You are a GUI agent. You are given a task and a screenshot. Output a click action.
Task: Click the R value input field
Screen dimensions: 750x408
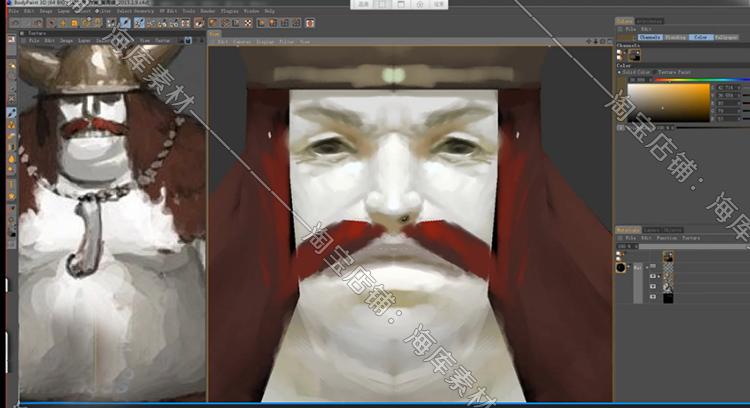pos(729,103)
